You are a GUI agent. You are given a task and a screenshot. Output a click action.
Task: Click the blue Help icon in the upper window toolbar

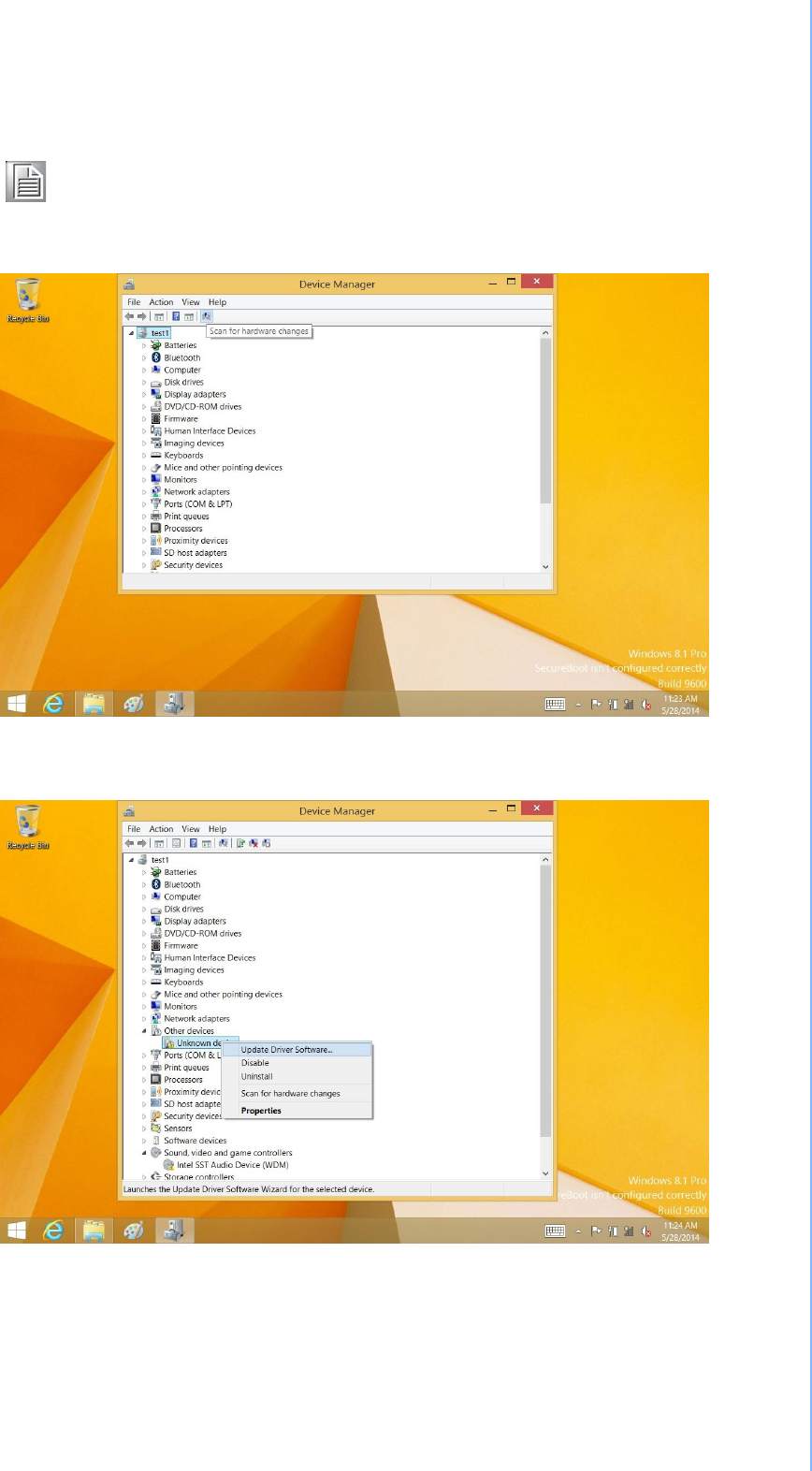tap(176, 316)
